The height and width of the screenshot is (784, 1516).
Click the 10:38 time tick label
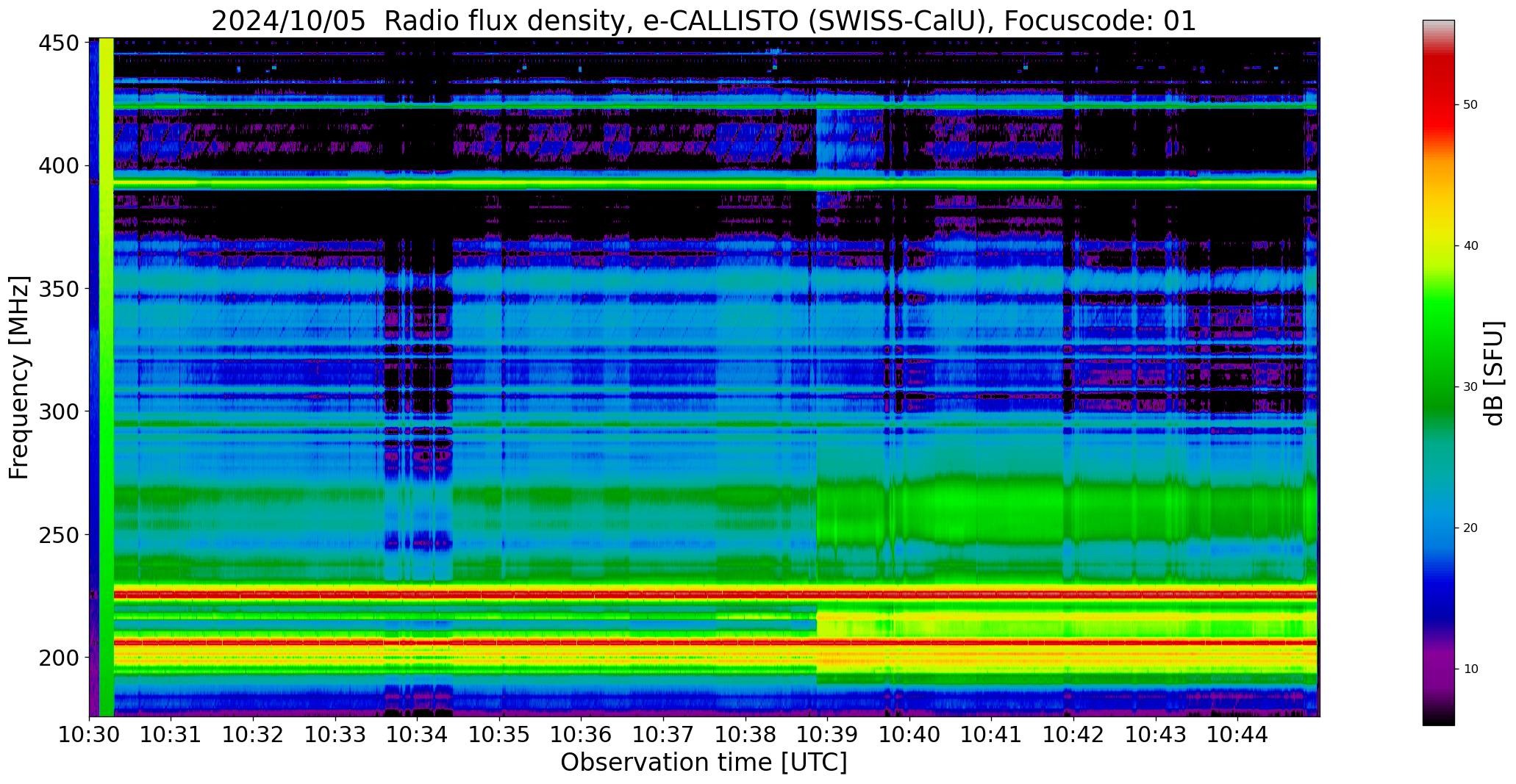click(x=746, y=734)
